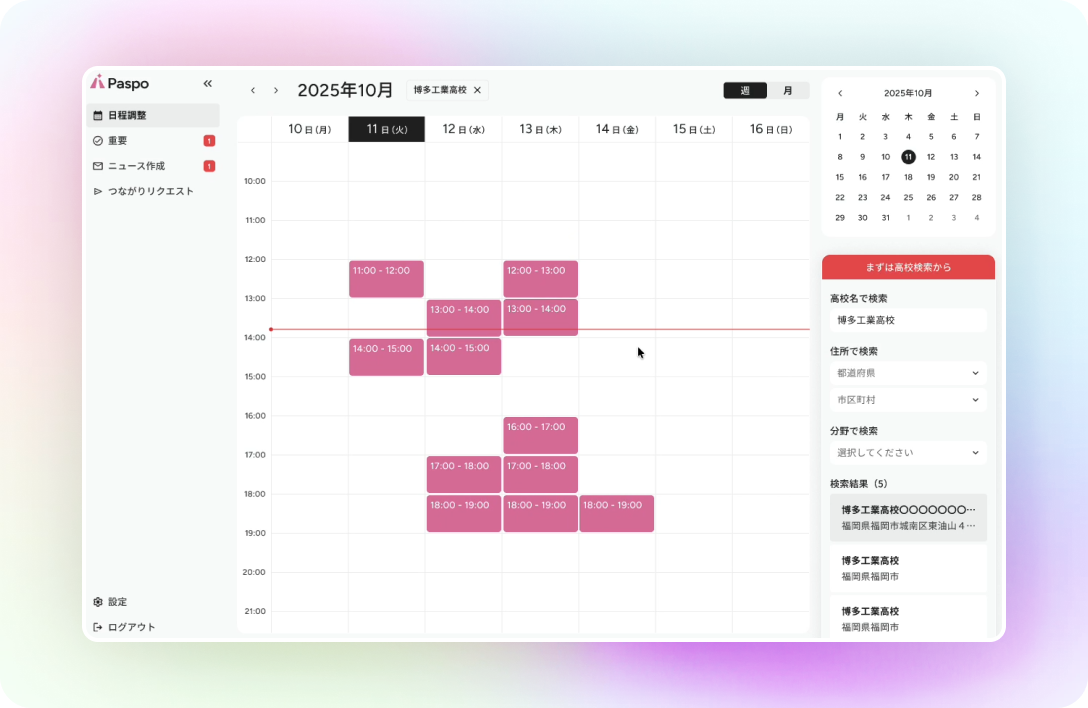
Task: Select 10日(月) column header
Action: coord(309,129)
